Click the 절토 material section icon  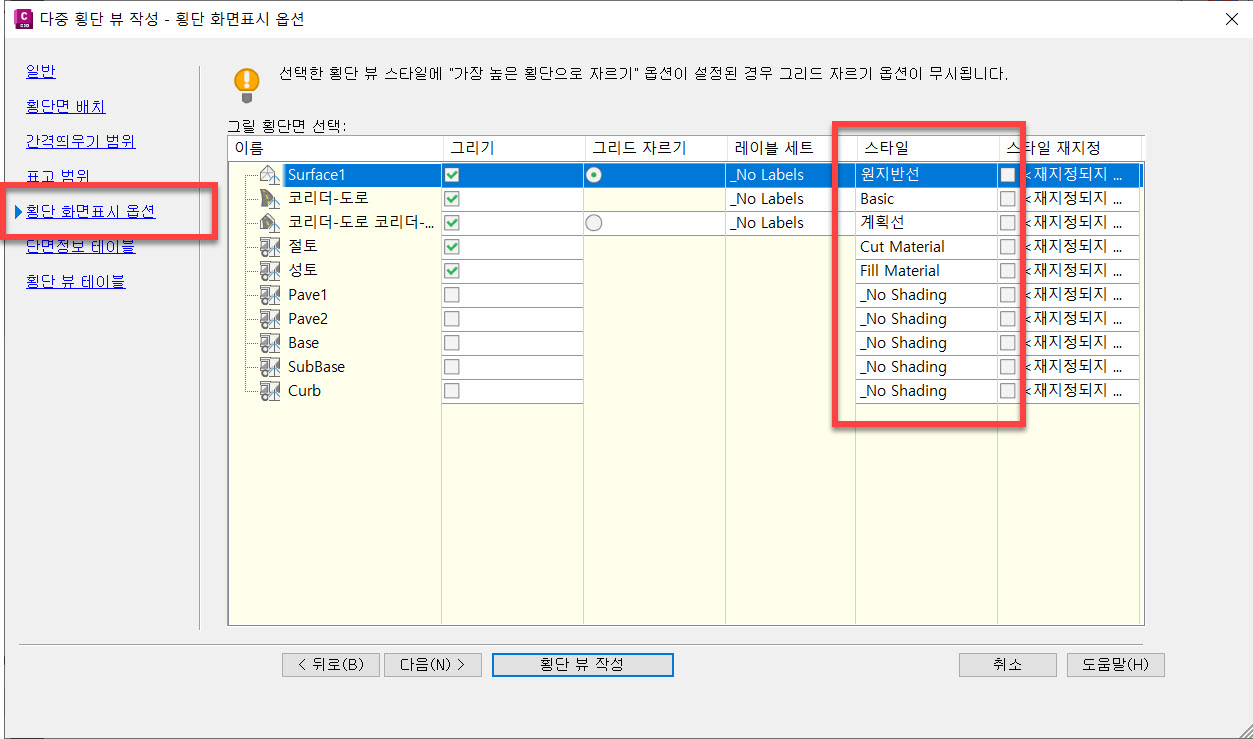point(269,247)
